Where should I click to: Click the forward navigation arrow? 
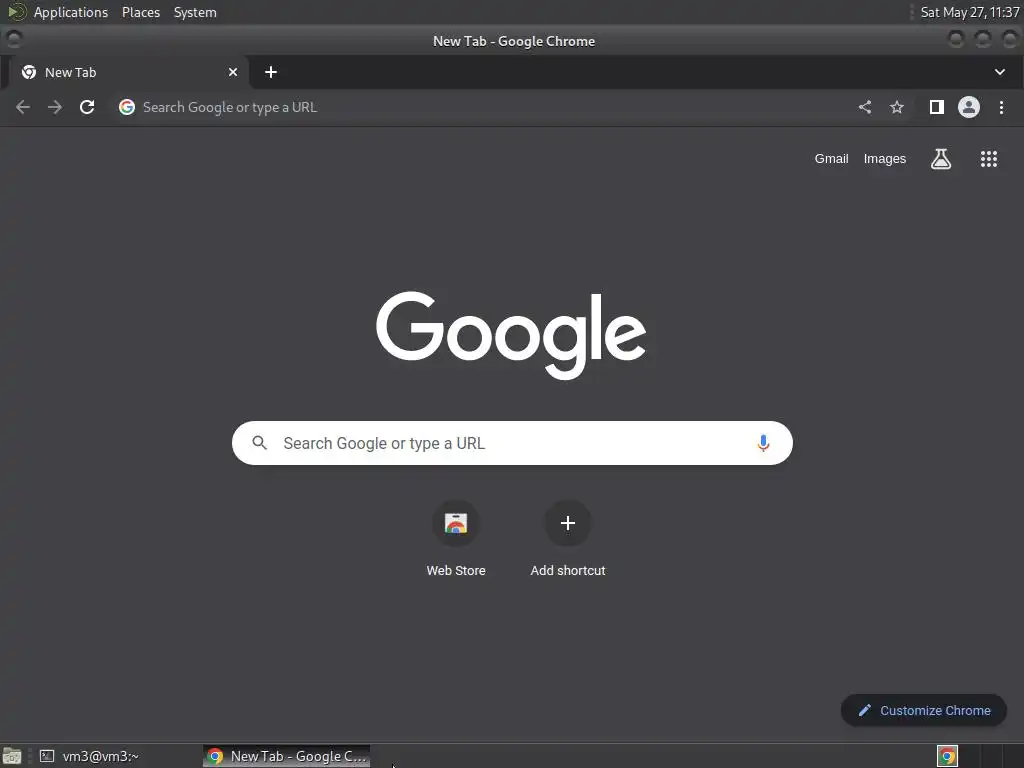click(55, 107)
